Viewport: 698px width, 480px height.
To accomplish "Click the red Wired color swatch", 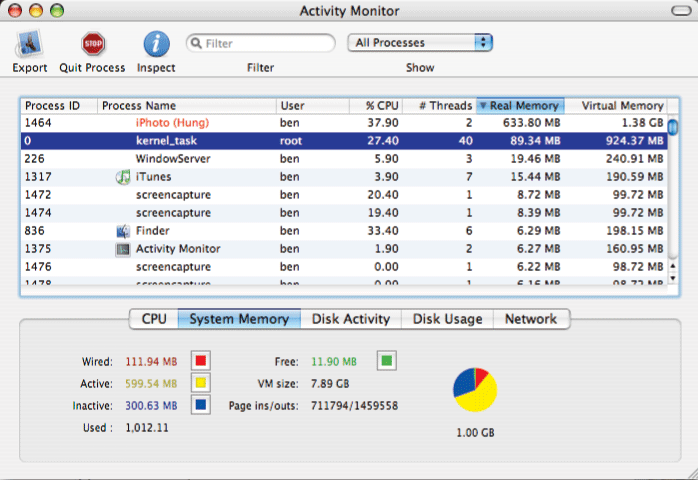I will click(201, 361).
